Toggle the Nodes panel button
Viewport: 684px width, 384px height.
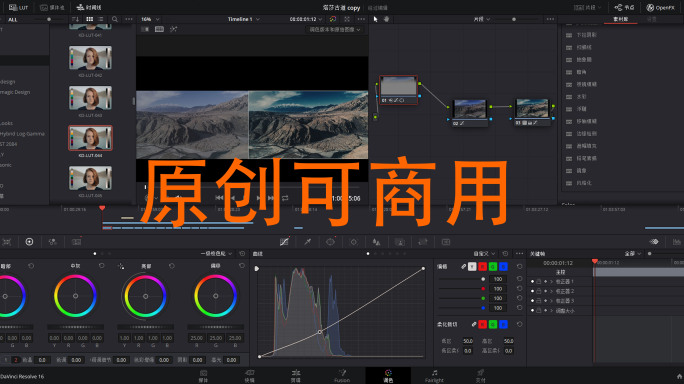click(624, 7)
